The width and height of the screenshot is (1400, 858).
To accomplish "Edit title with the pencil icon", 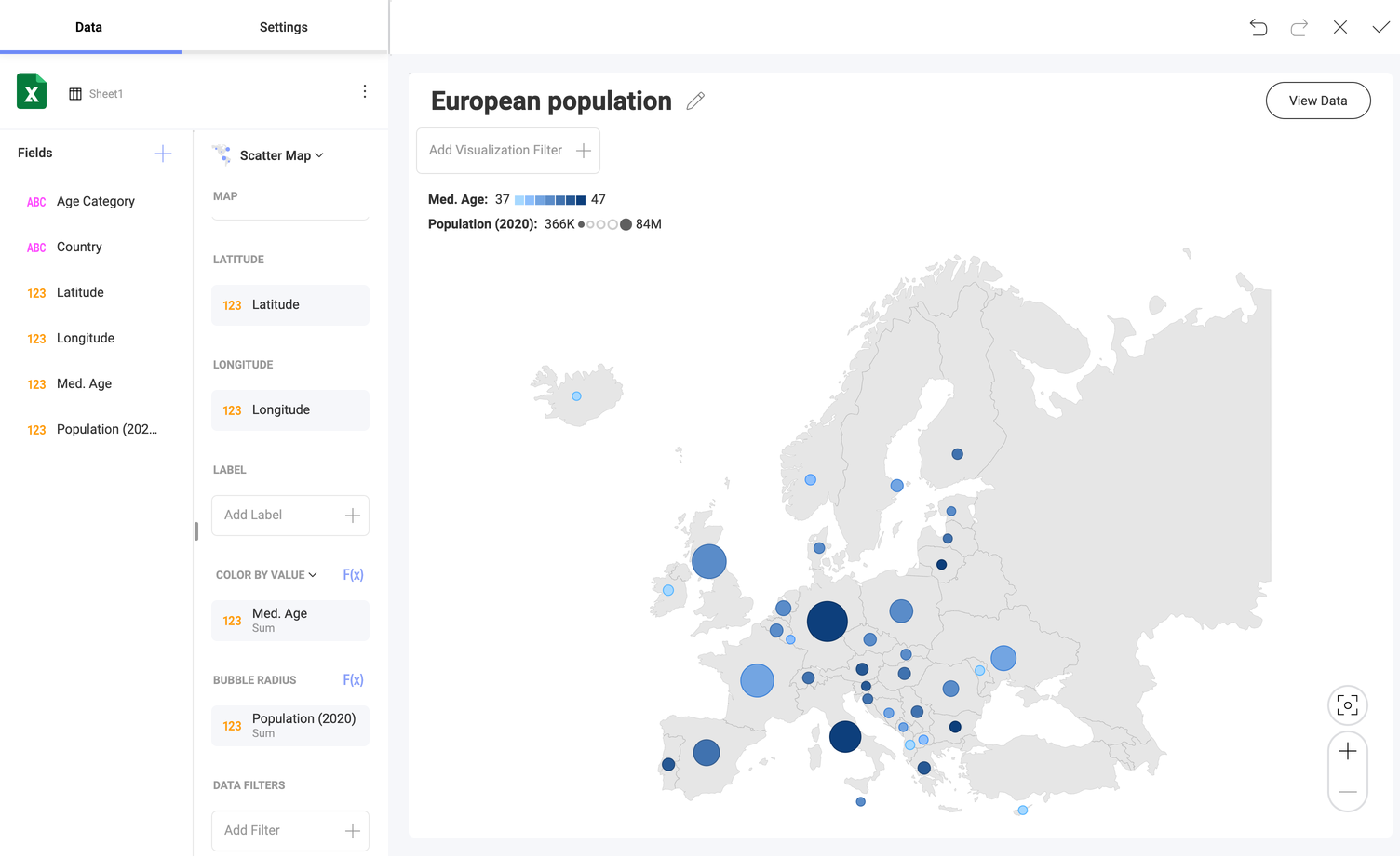I will coord(695,101).
